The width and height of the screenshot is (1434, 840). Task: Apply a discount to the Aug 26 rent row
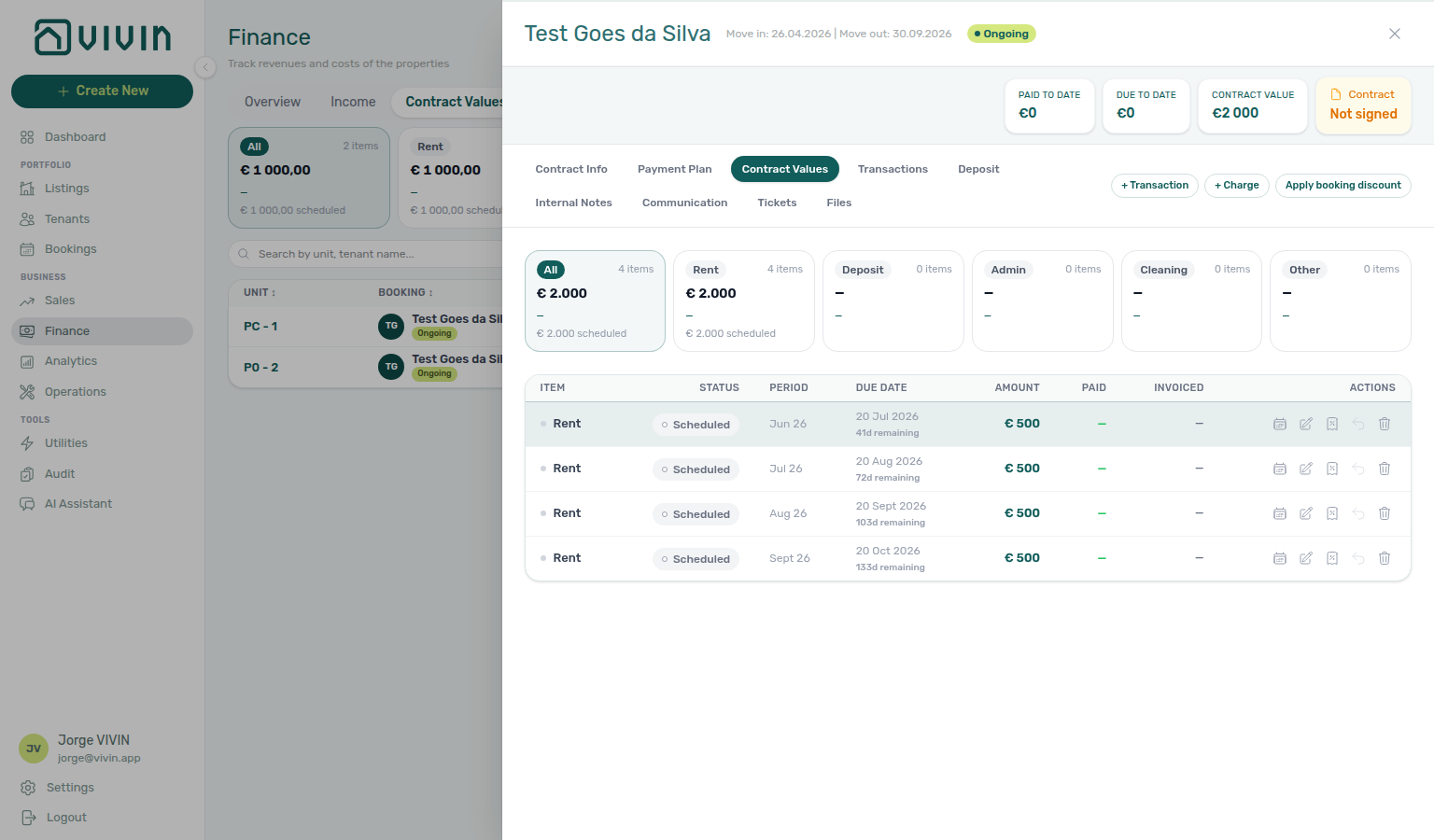pos(1332,513)
